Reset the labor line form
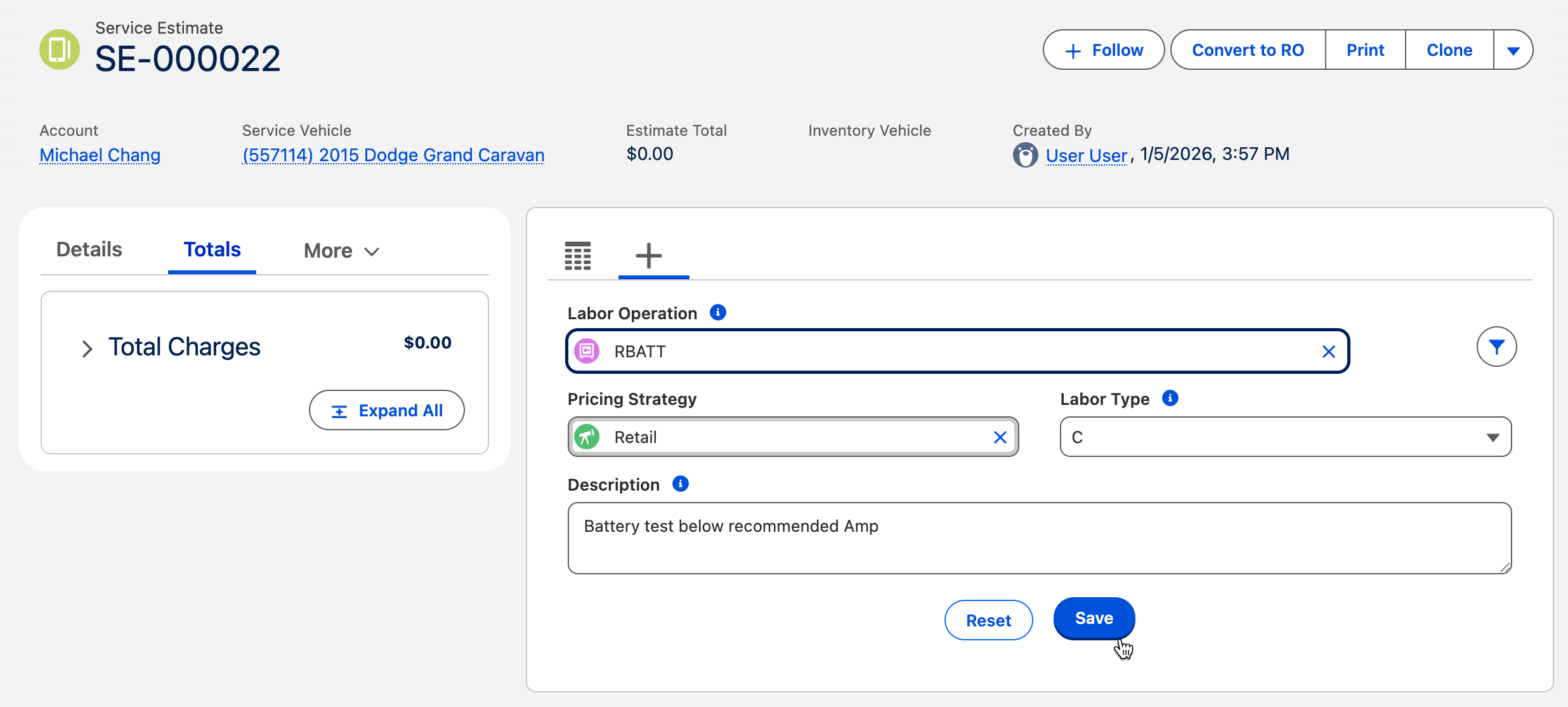This screenshot has width=1568, height=707. [988, 620]
